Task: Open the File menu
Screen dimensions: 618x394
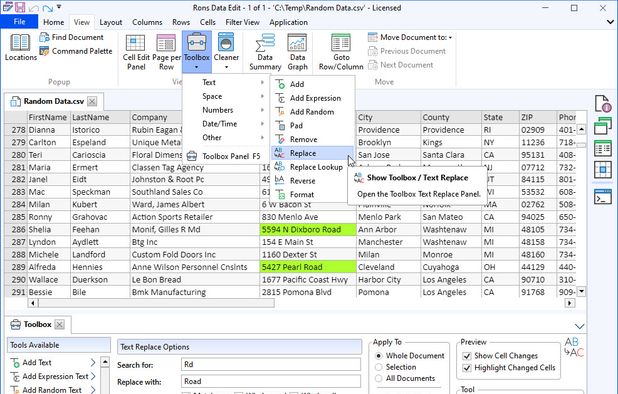Action: coord(19,22)
